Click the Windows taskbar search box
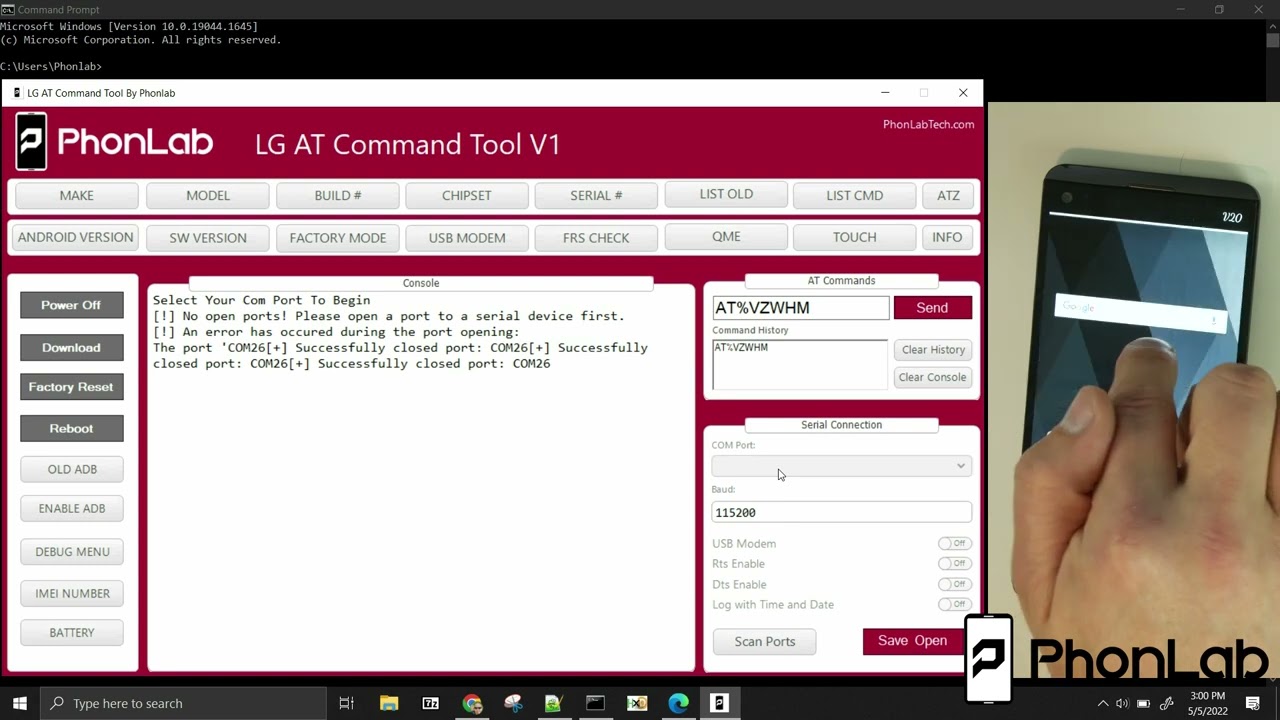The width and height of the screenshot is (1280, 720). click(182, 703)
